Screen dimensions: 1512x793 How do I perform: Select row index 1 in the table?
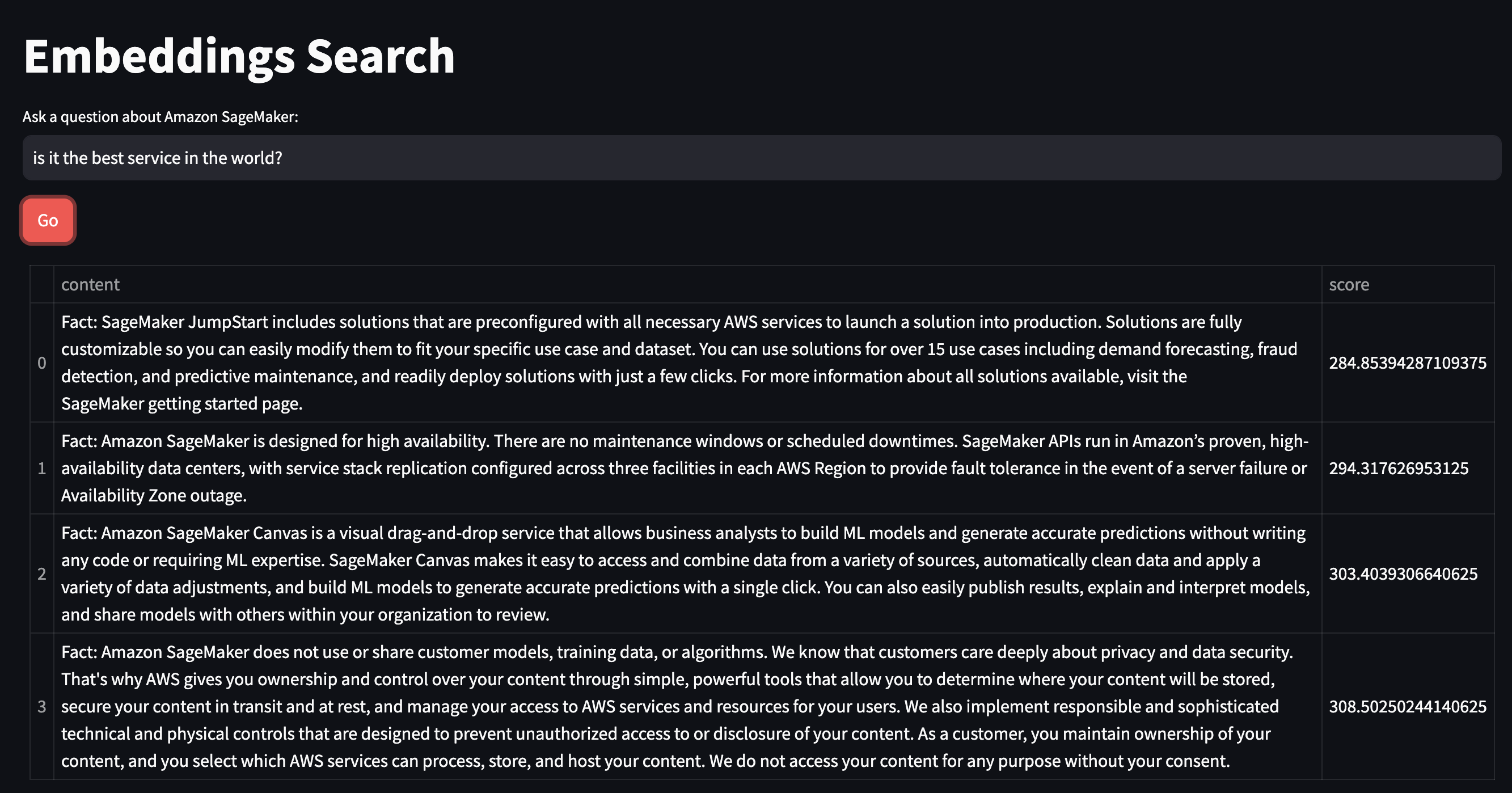point(41,469)
